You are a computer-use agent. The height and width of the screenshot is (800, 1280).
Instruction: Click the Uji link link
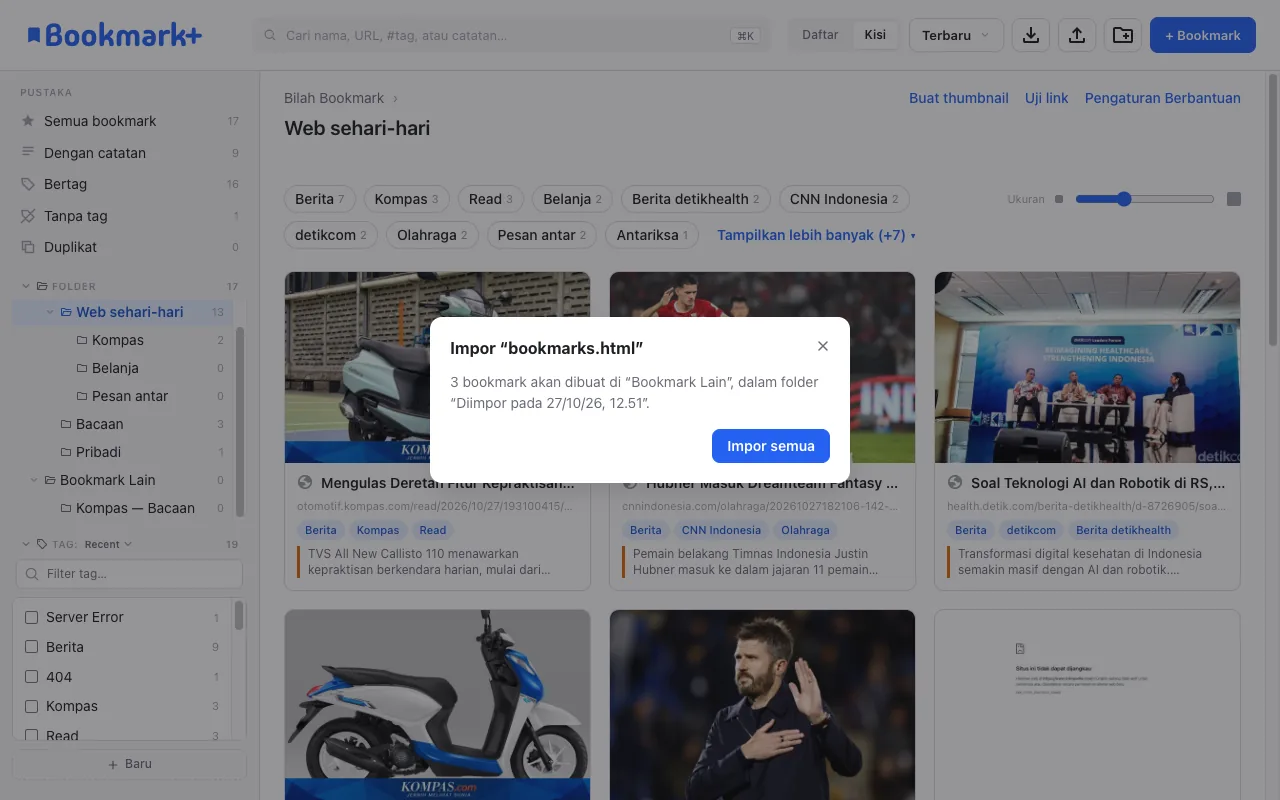[1047, 98]
